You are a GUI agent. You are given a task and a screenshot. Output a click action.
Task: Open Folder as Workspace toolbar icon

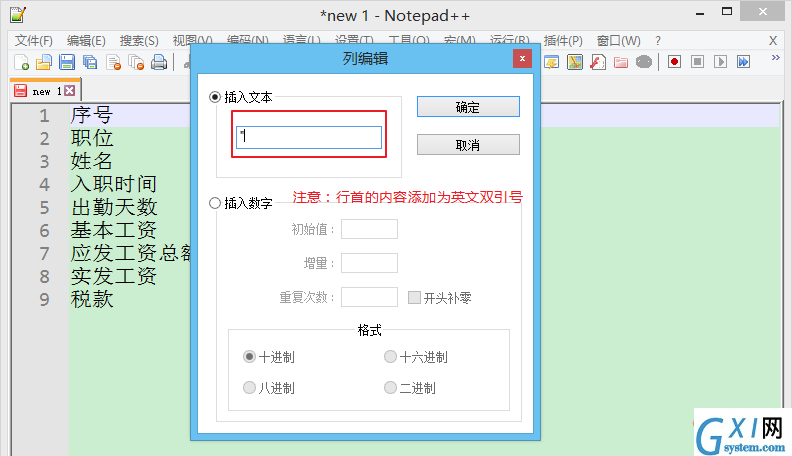coord(621,62)
